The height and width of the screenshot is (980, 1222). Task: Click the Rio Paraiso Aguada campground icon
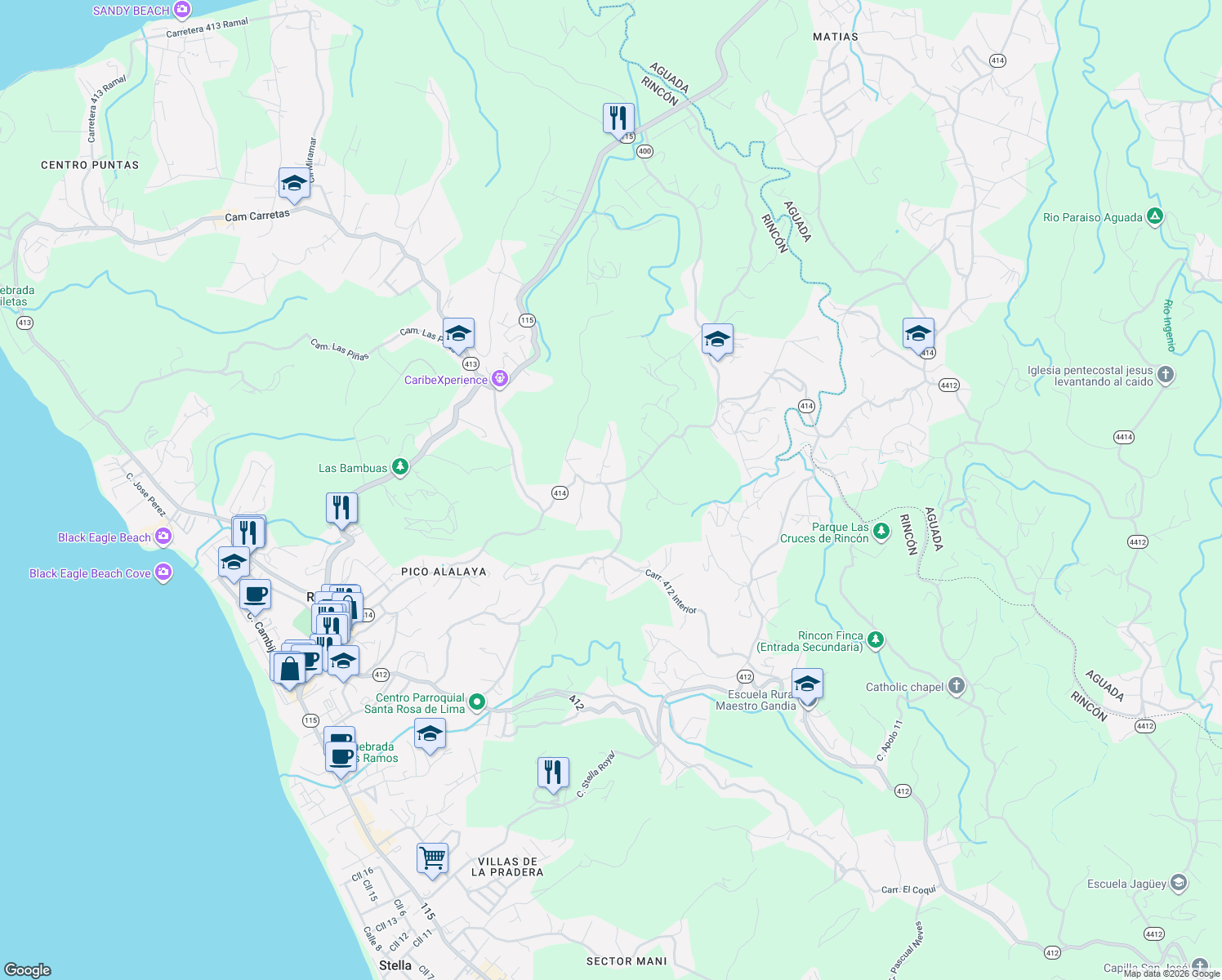(1154, 216)
